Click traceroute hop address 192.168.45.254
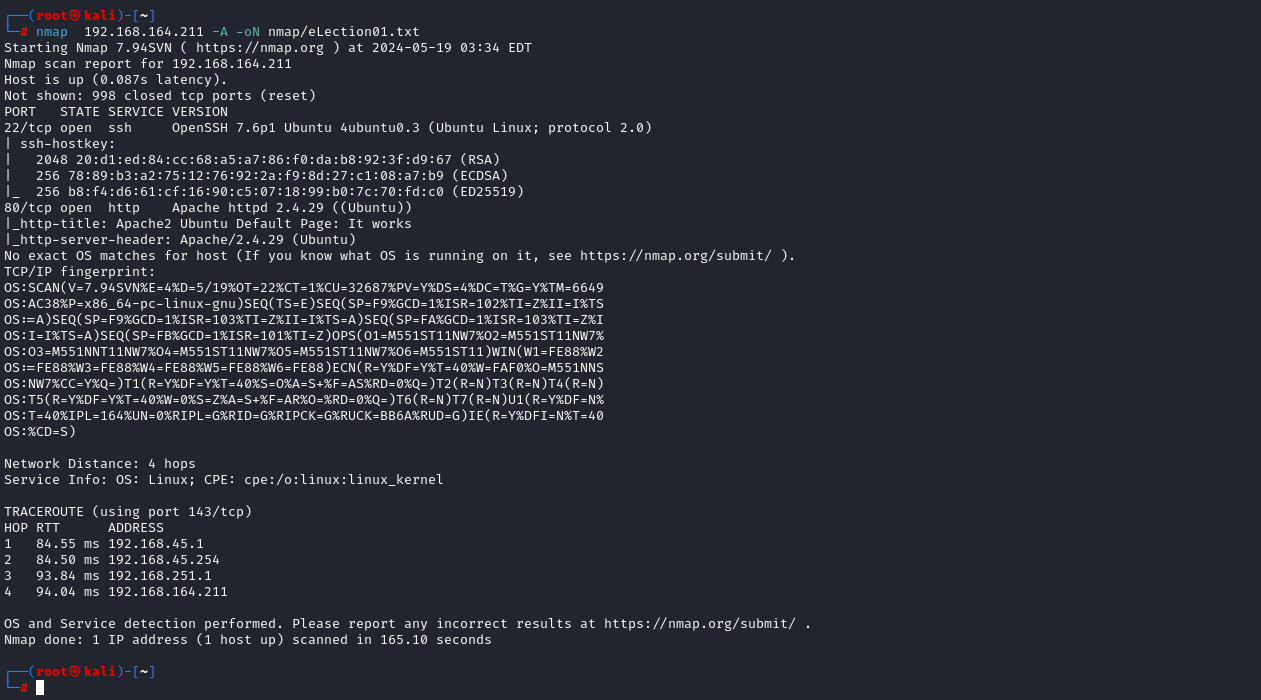 (164, 560)
